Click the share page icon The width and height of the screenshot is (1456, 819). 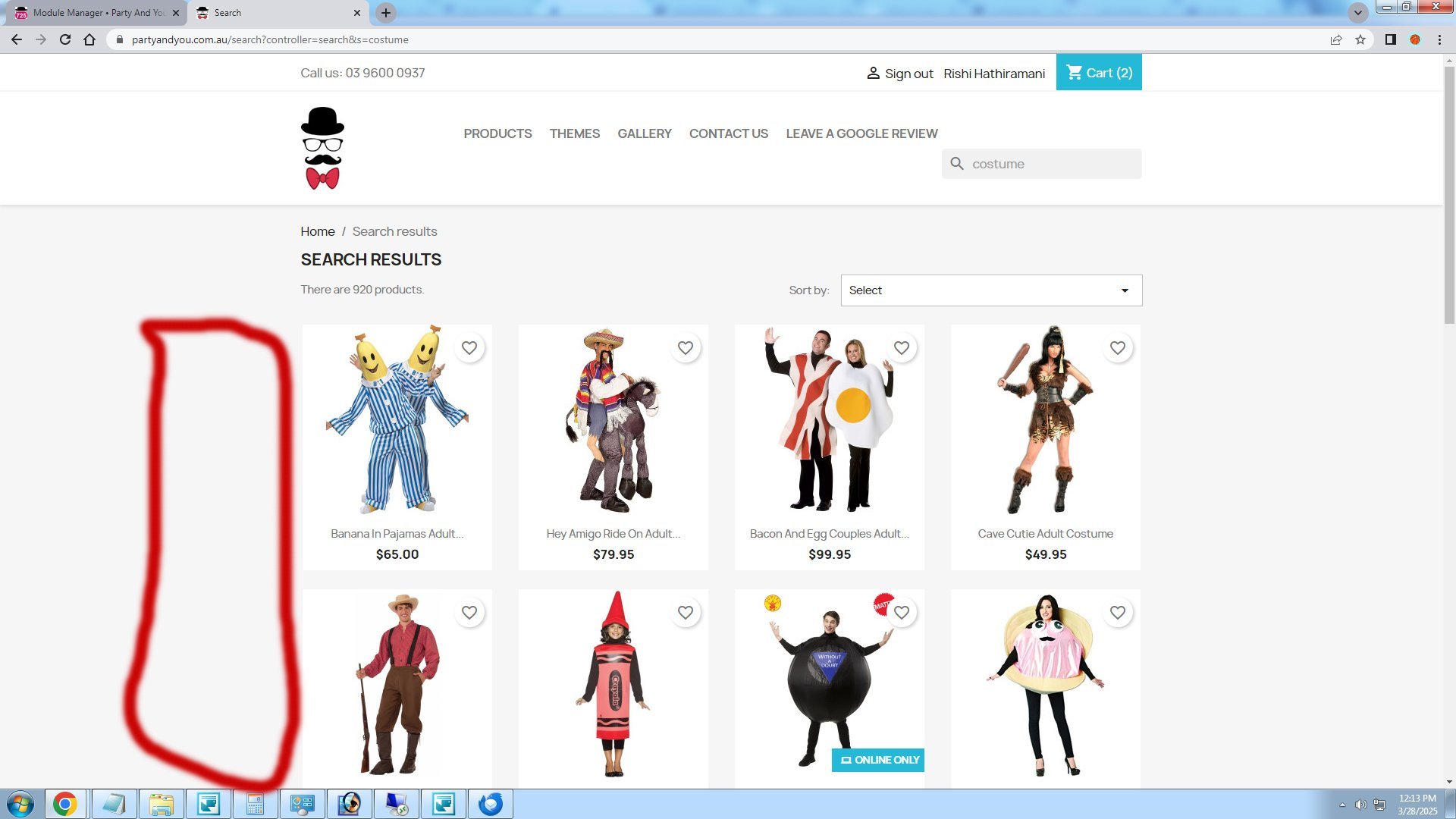tap(1336, 39)
